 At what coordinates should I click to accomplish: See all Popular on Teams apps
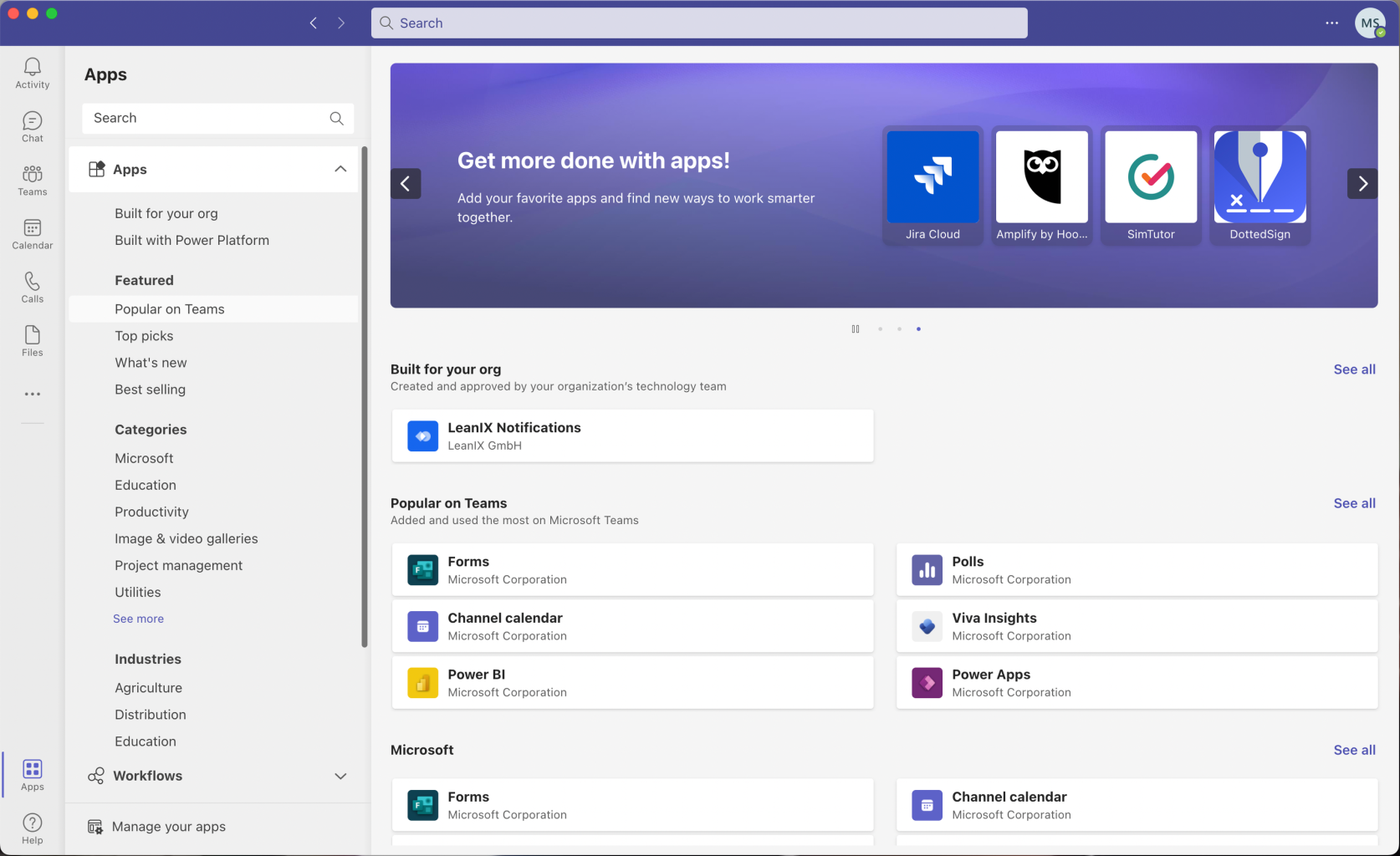1354,503
